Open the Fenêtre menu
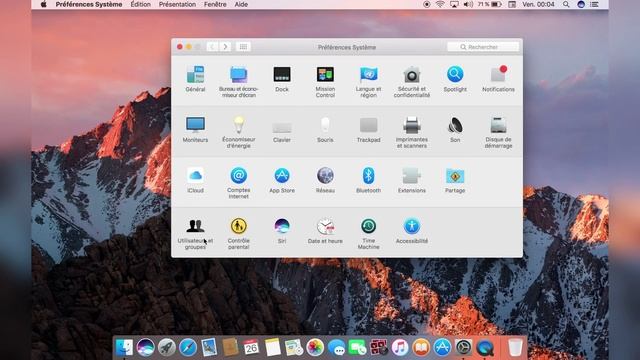640x360 pixels. point(215,4)
